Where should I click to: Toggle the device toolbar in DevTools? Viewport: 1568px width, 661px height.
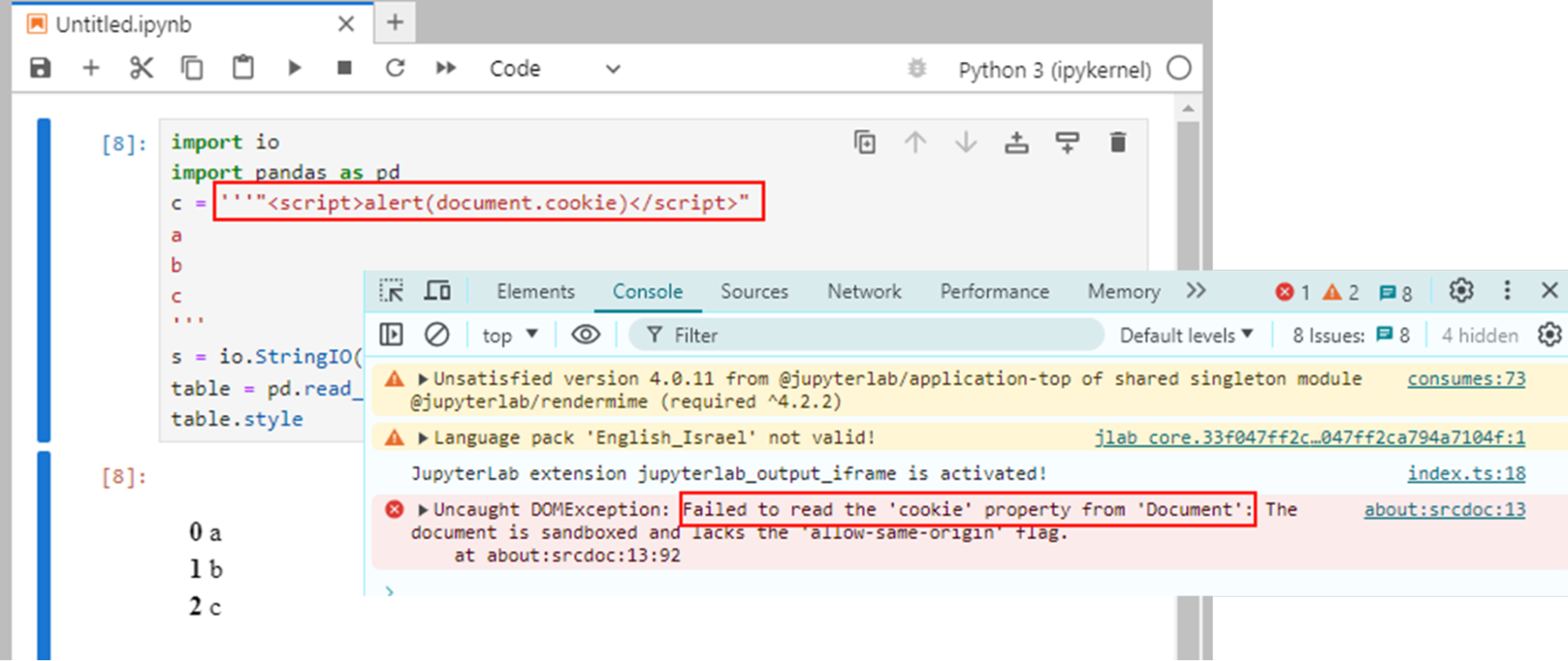438,291
